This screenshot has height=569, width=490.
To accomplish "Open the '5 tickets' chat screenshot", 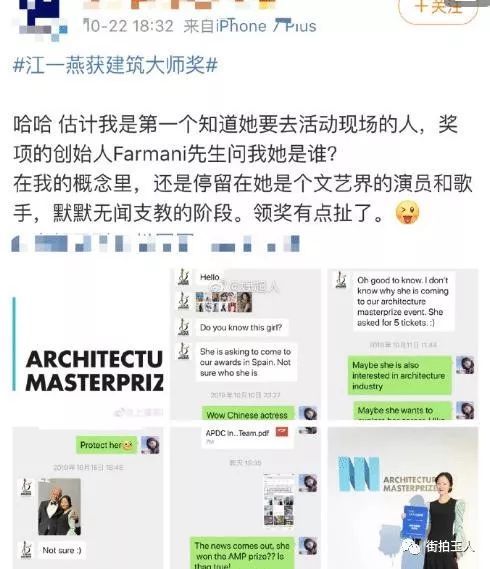I will click(403, 344).
